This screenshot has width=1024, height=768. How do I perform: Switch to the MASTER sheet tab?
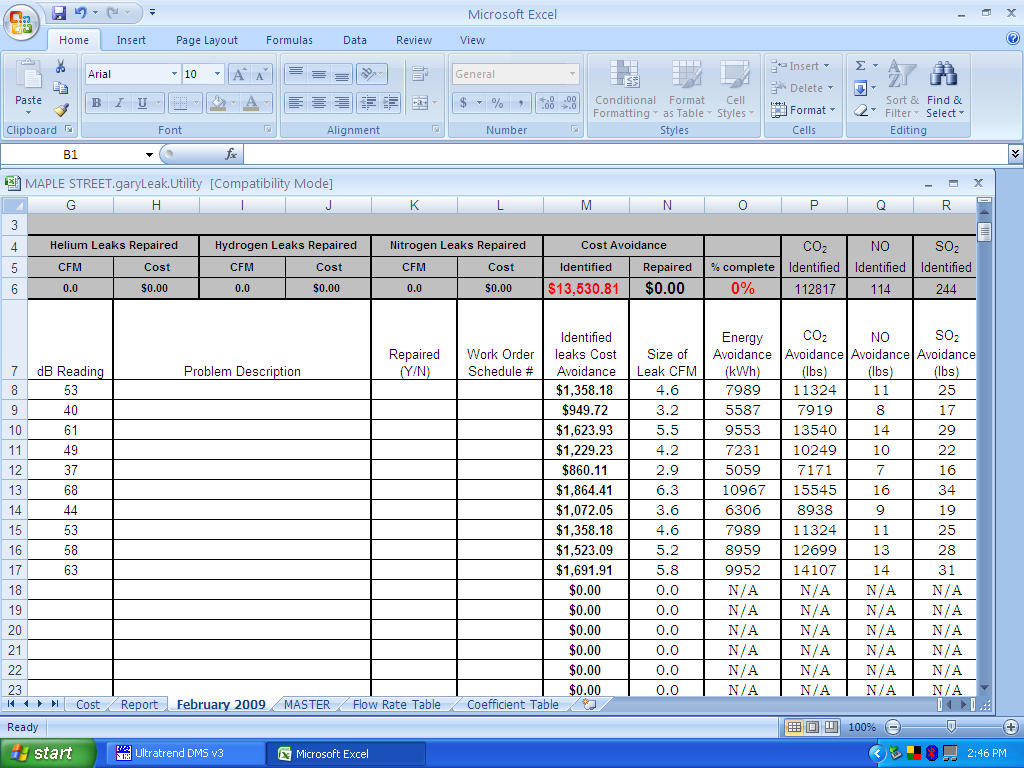(x=307, y=705)
